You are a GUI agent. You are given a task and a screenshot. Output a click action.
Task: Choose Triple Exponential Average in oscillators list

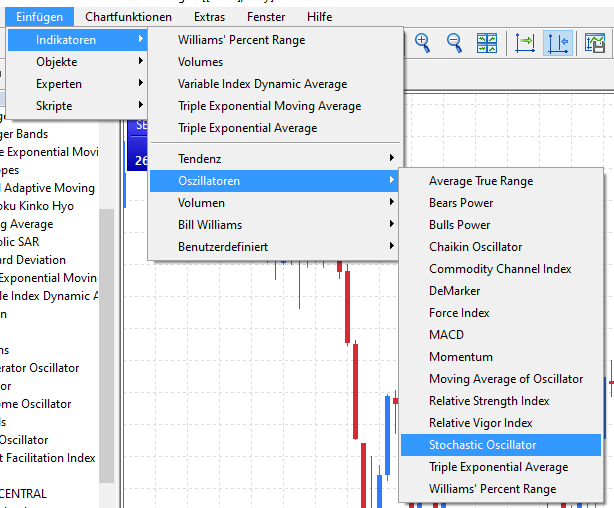[501, 467]
